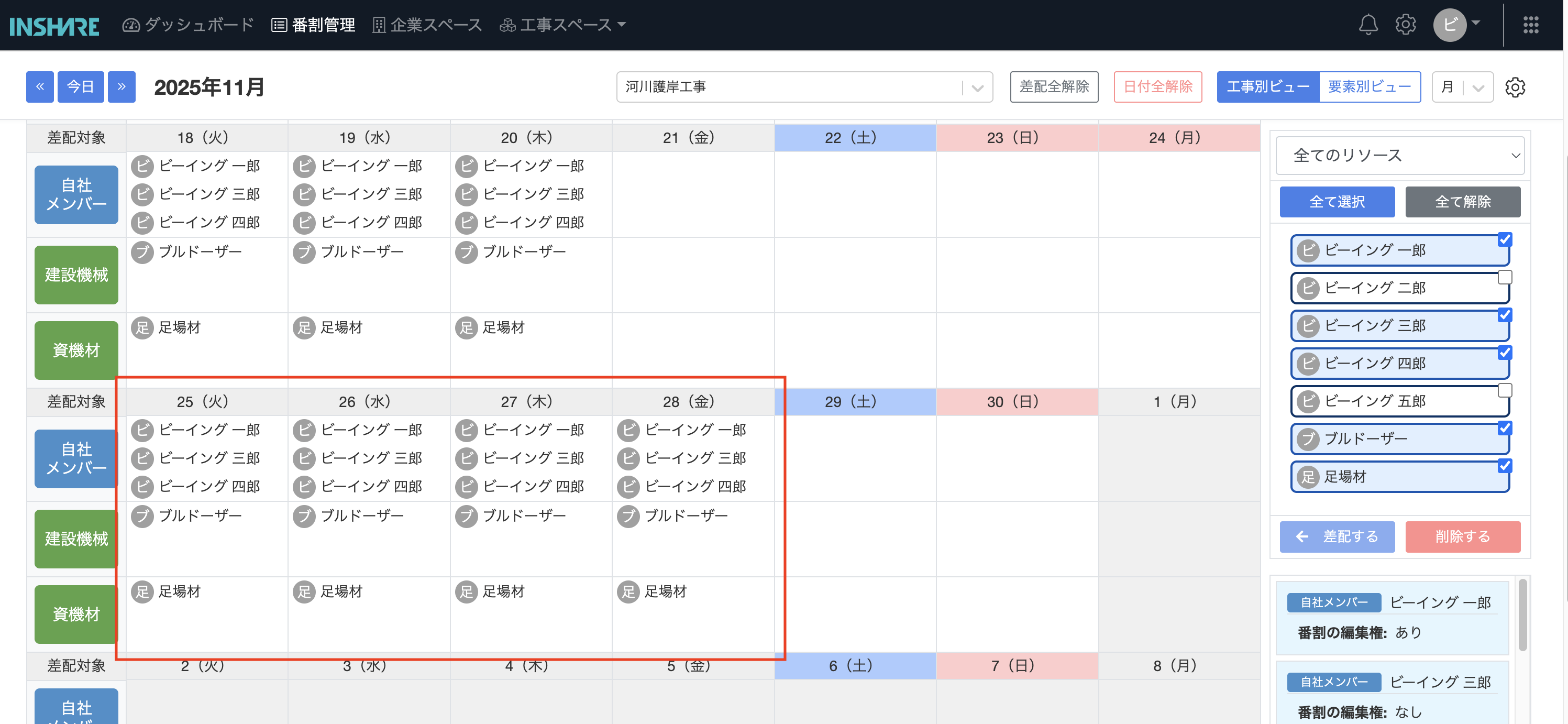Viewport: 1568px width, 724px height.
Task: Check ビーイング 五郎 resource checkbox
Action: pos(1505,391)
